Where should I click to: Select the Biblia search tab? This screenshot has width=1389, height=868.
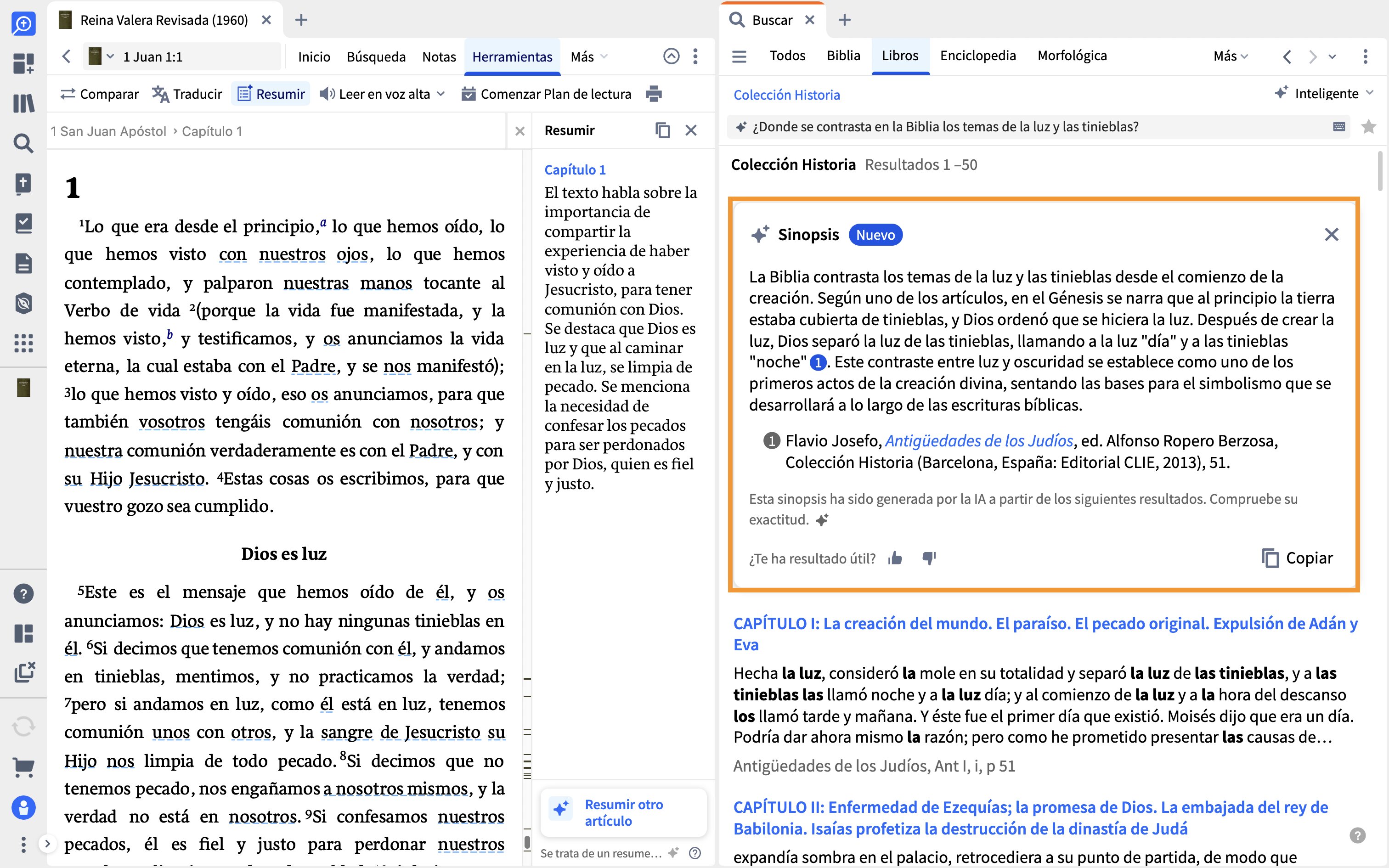click(843, 56)
